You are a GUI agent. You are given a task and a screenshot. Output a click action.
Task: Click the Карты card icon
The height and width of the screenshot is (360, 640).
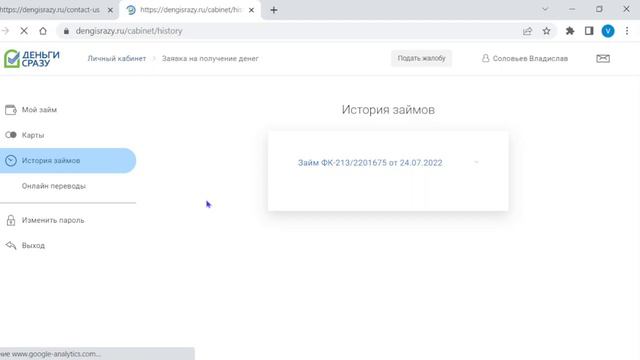[x=11, y=135]
